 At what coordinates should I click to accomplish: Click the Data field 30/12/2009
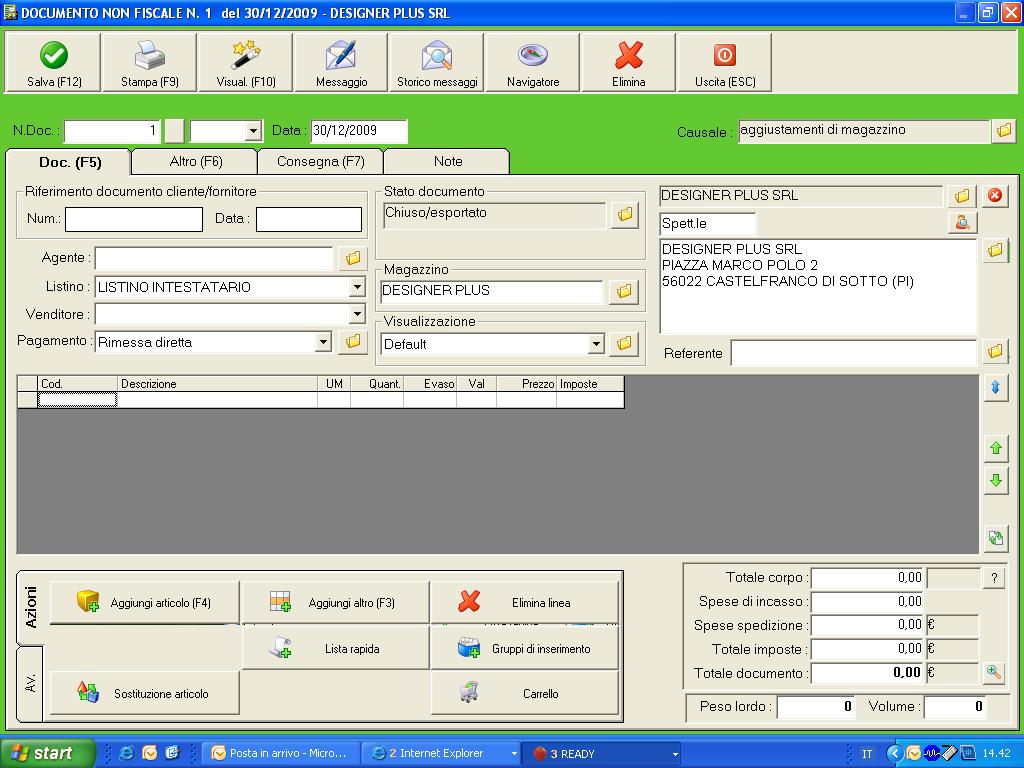359,131
